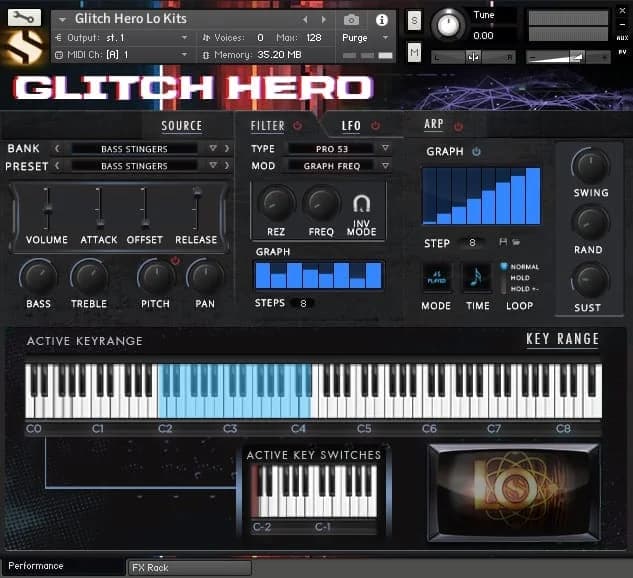Go to next instrument preset arrow
The height and width of the screenshot is (578, 633).
[x=323, y=19]
